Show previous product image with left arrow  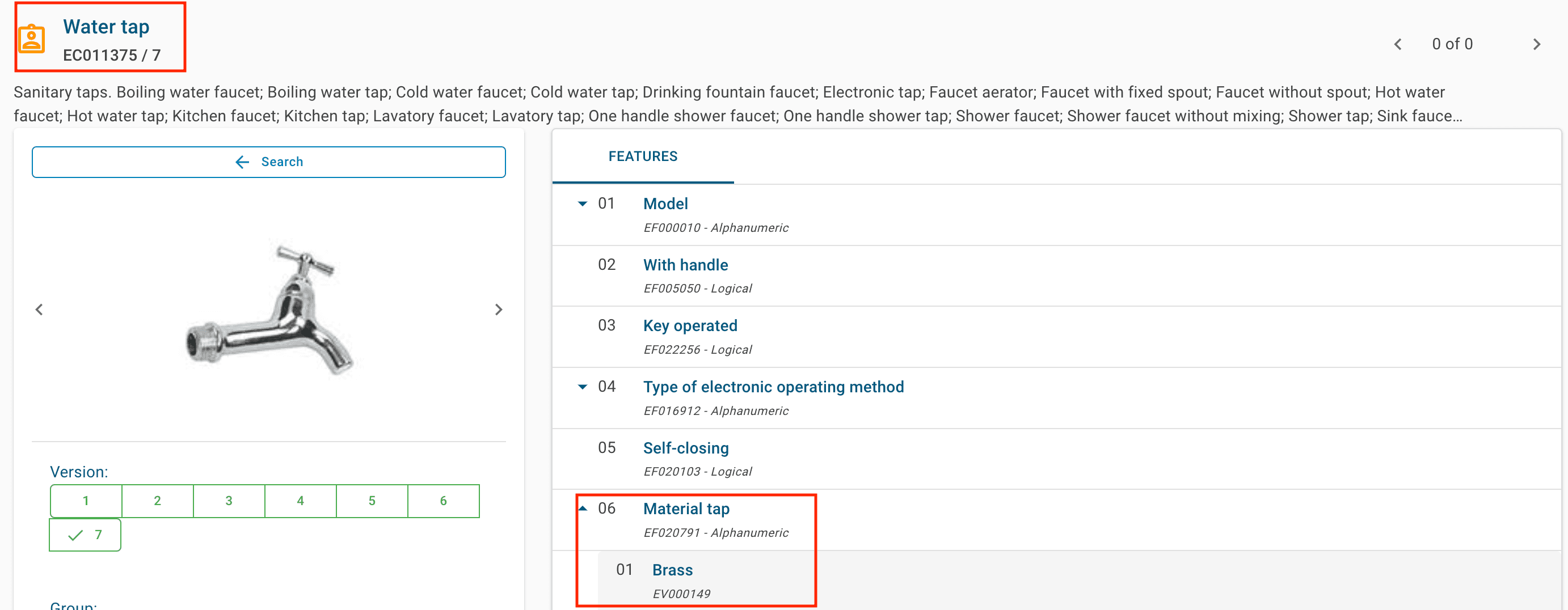[40, 310]
